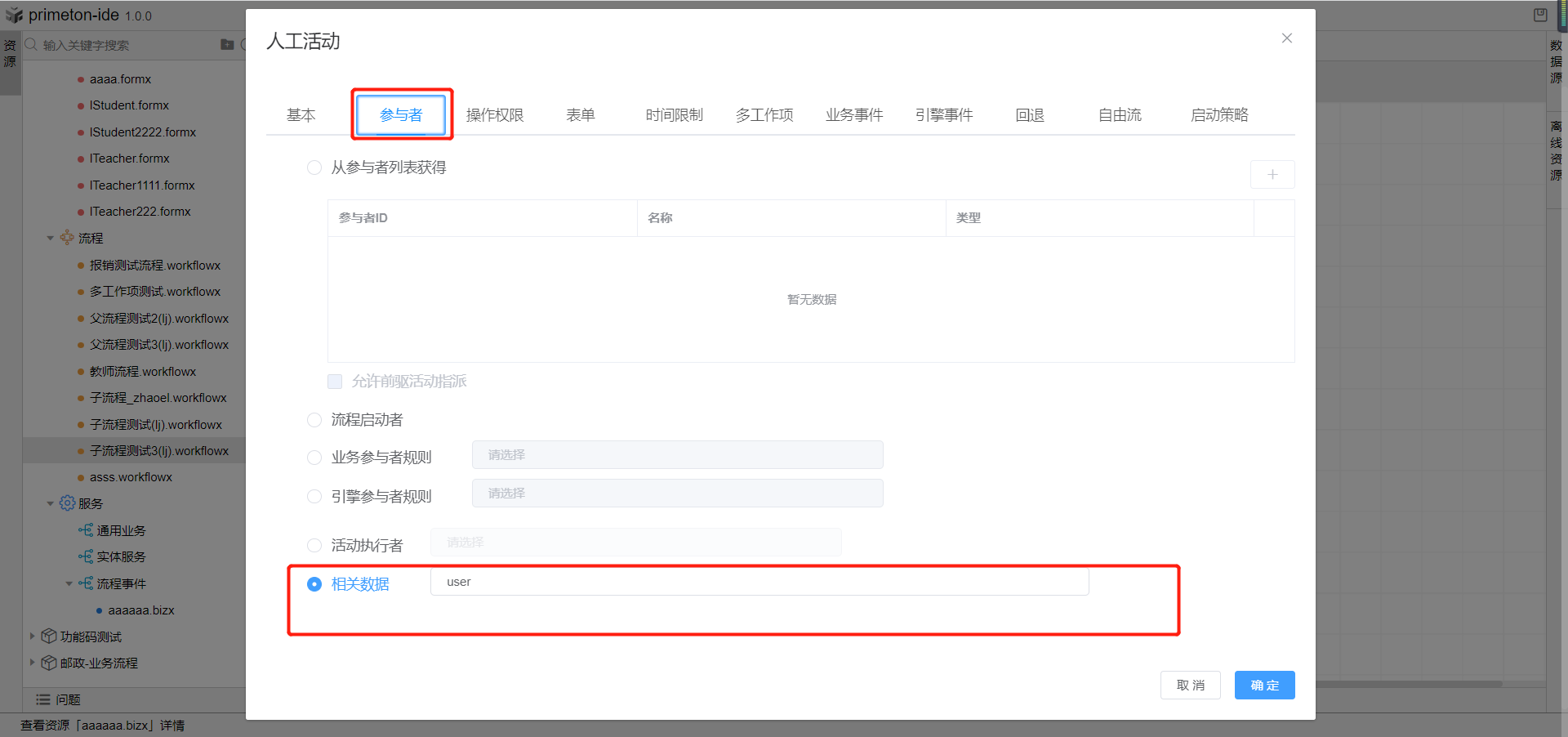Click the folder icon beside search box
Viewport: 1568px width, 737px height.
click(x=227, y=45)
